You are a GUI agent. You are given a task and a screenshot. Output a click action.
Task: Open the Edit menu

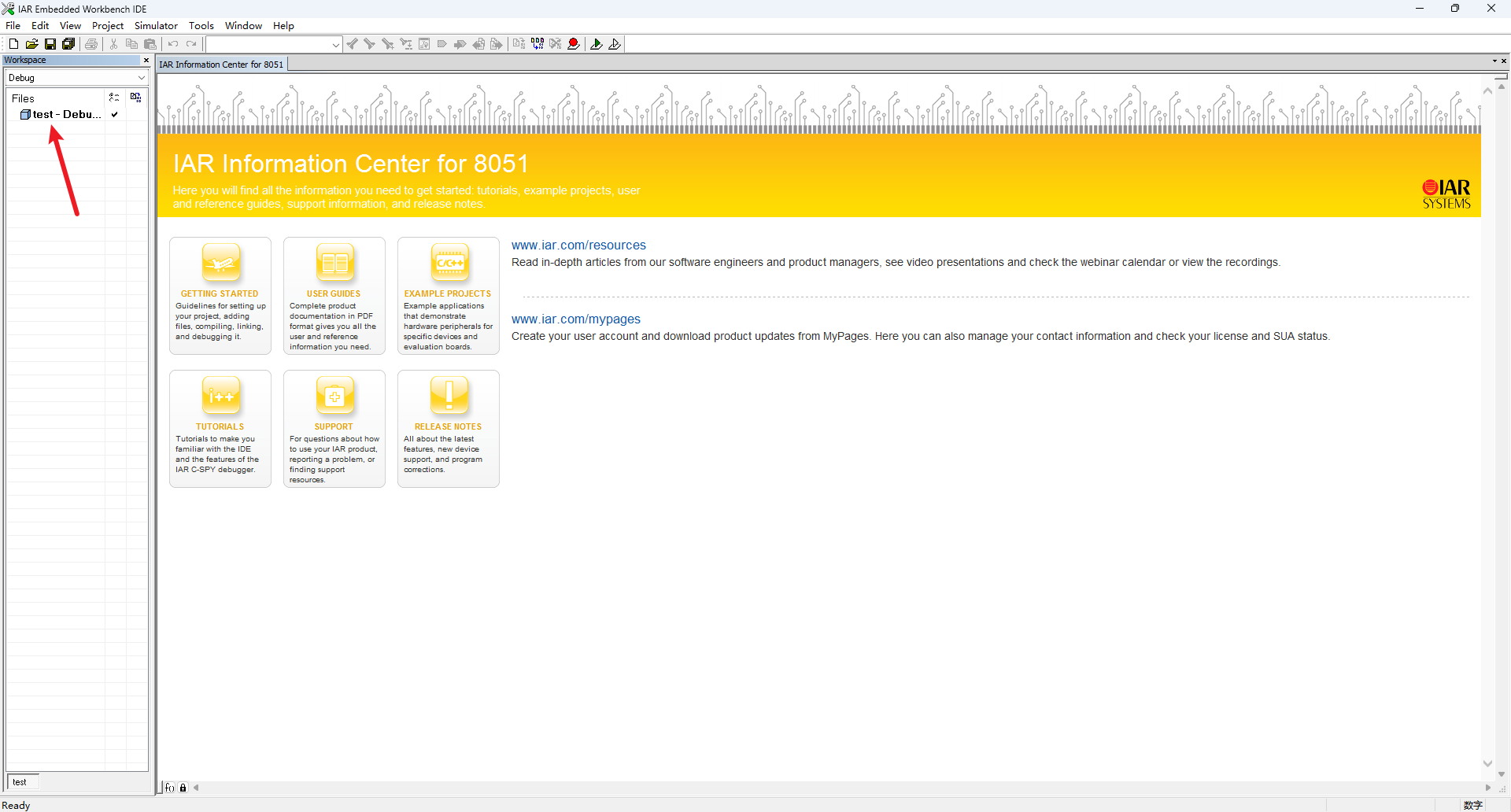[x=40, y=25]
